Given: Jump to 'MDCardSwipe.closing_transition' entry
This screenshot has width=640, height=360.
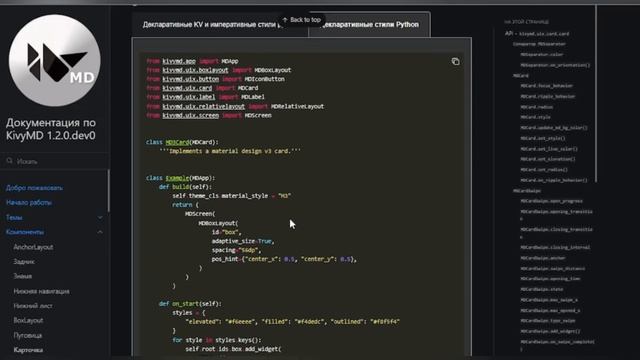Looking at the screenshot, I should pos(556,232).
